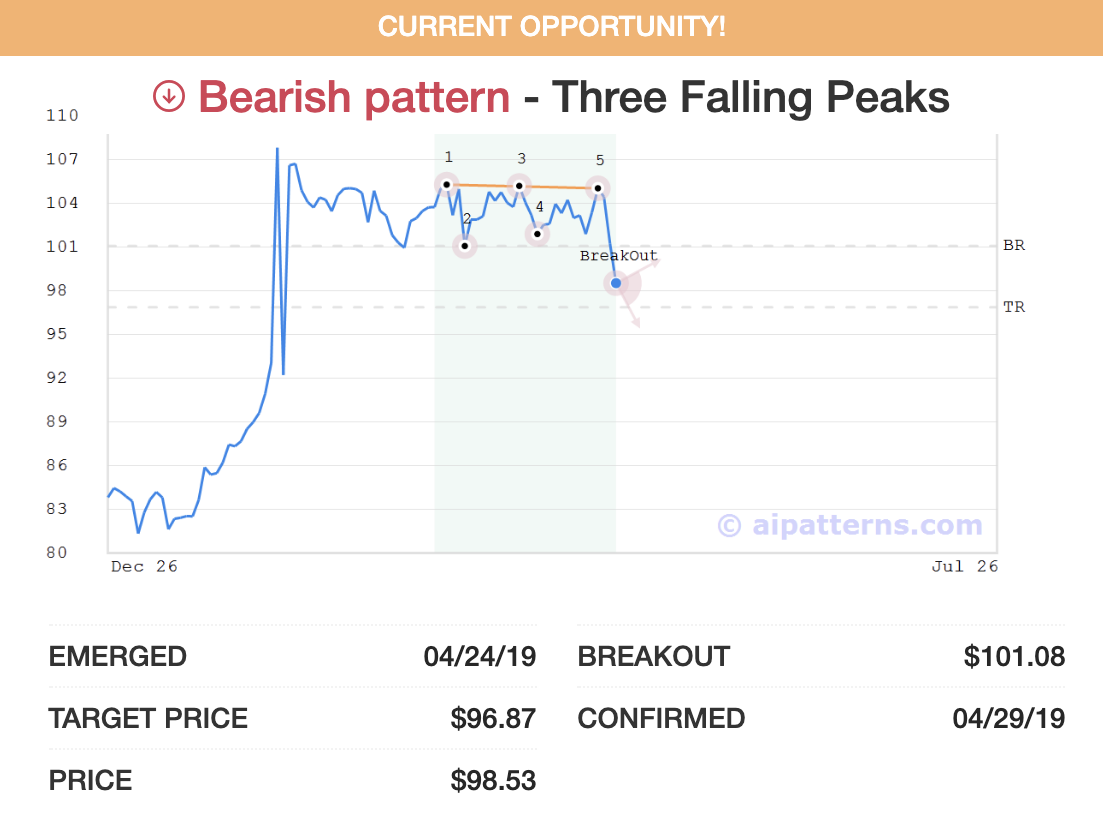Click the TARGET PRICE value $96.87

click(493, 718)
